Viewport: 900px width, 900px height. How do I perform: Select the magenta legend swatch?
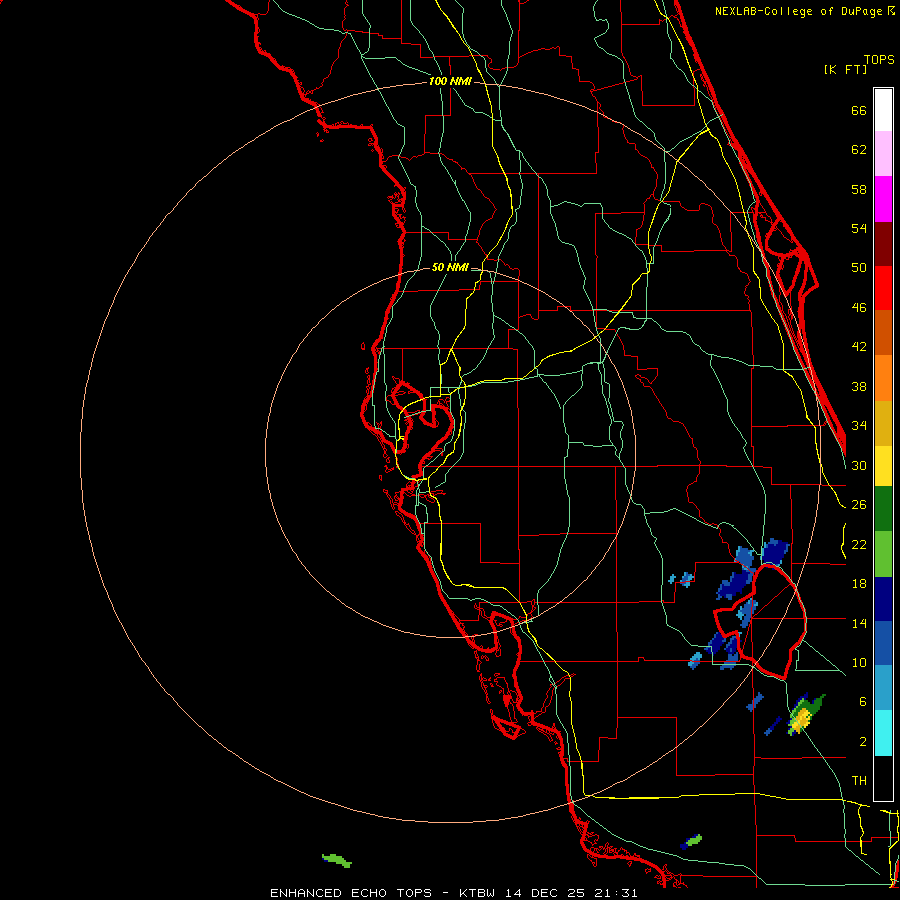click(883, 199)
